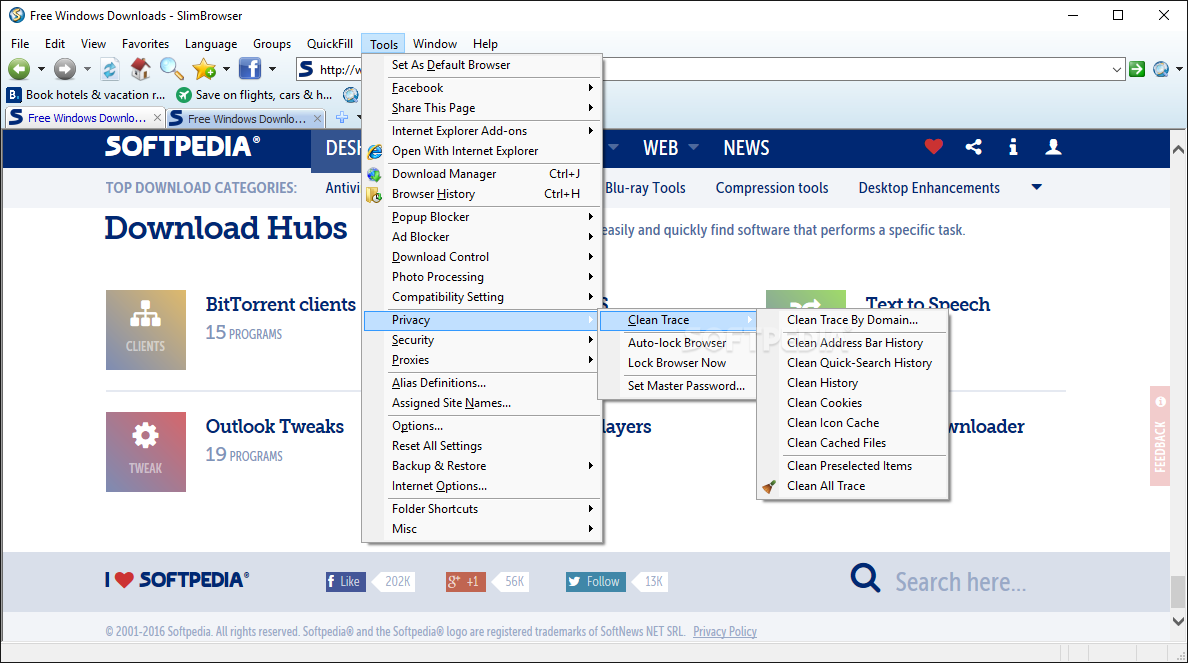Open the Facebook icon dropdown arrow
Image resolution: width=1188 pixels, height=663 pixels.
pyautogui.click(x=272, y=69)
